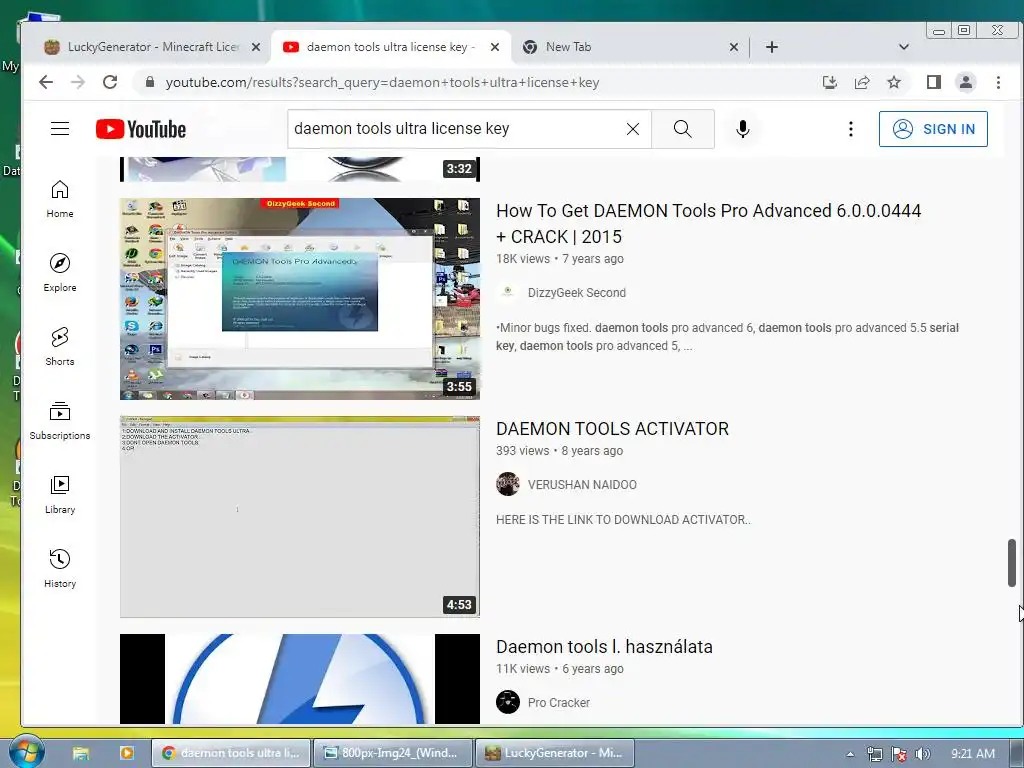Click the Pro Cracker channel avatar

click(x=507, y=703)
